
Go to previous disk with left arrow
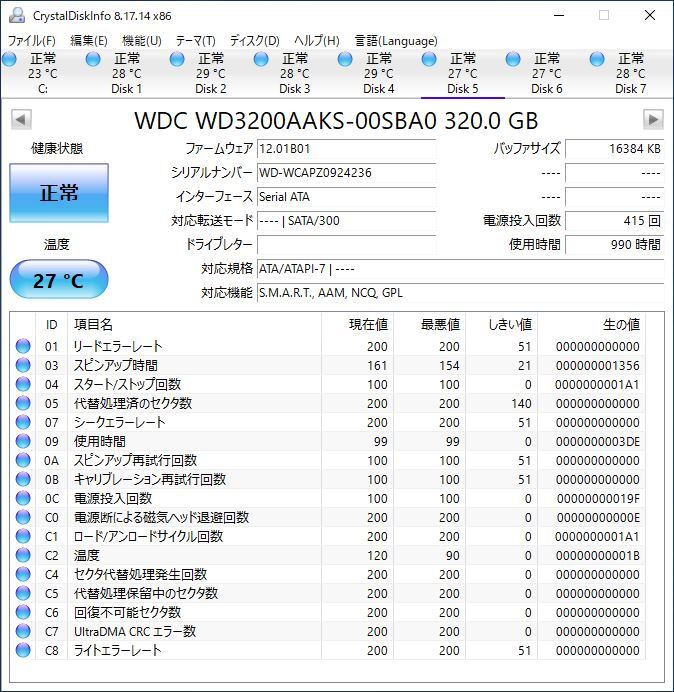(x=21, y=120)
